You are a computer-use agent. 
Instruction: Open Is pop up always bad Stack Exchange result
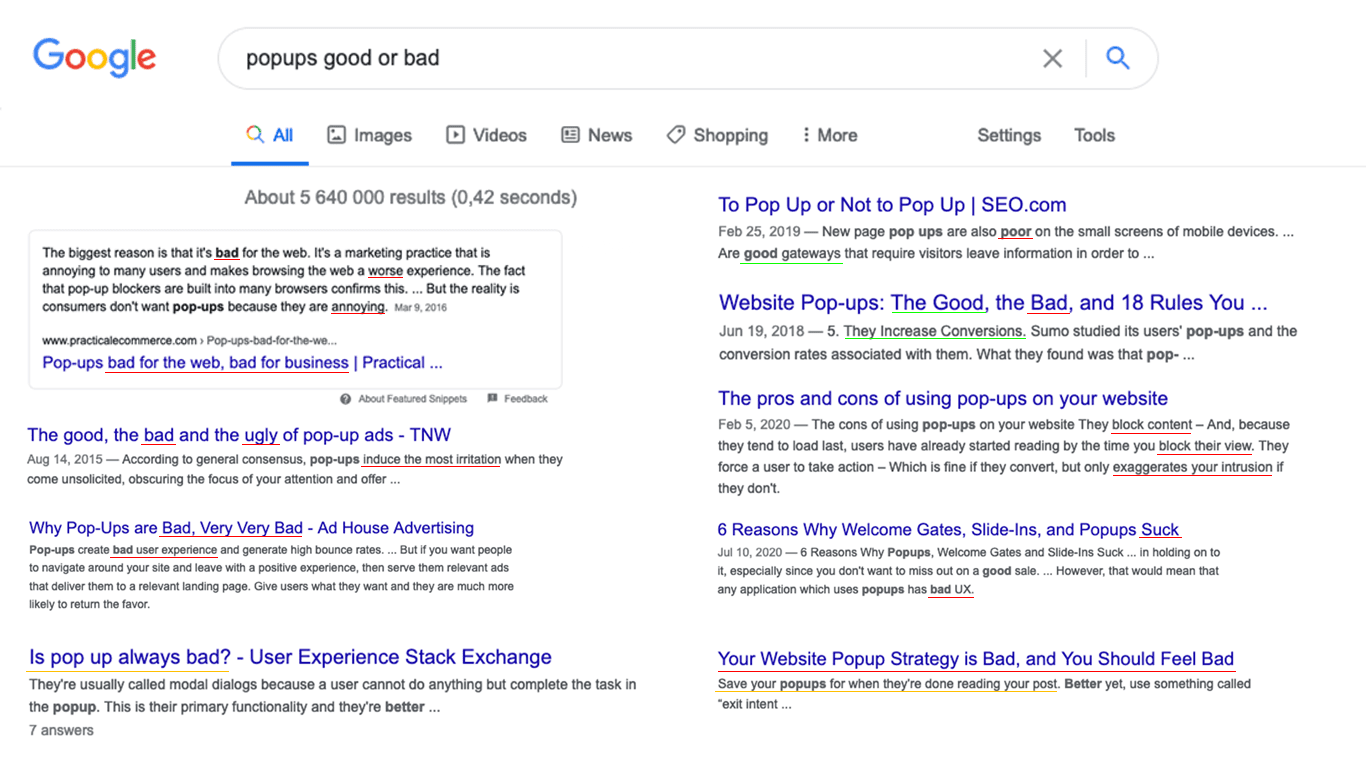coord(290,657)
